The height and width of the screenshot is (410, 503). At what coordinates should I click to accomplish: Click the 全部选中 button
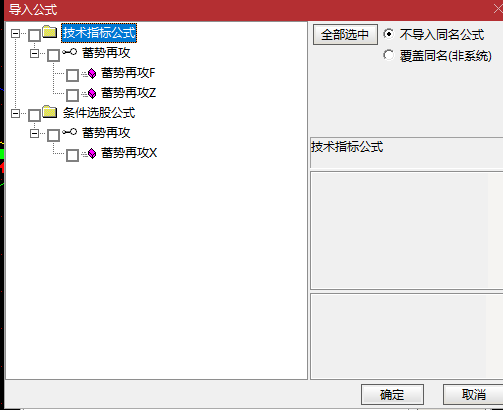[x=345, y=34]
